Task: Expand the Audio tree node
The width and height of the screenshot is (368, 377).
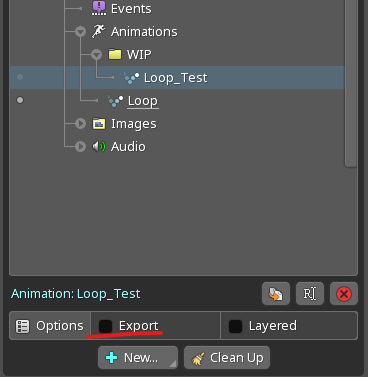Action: (80, 146)
